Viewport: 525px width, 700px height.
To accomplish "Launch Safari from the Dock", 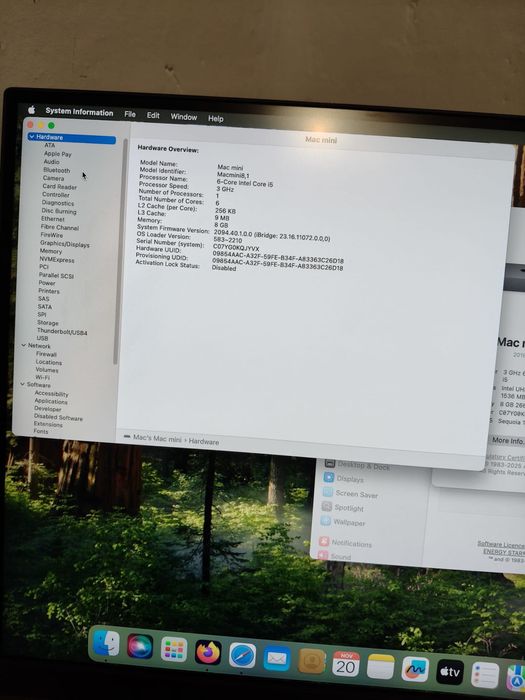I will pyautogui.click(x=242, y=656).
